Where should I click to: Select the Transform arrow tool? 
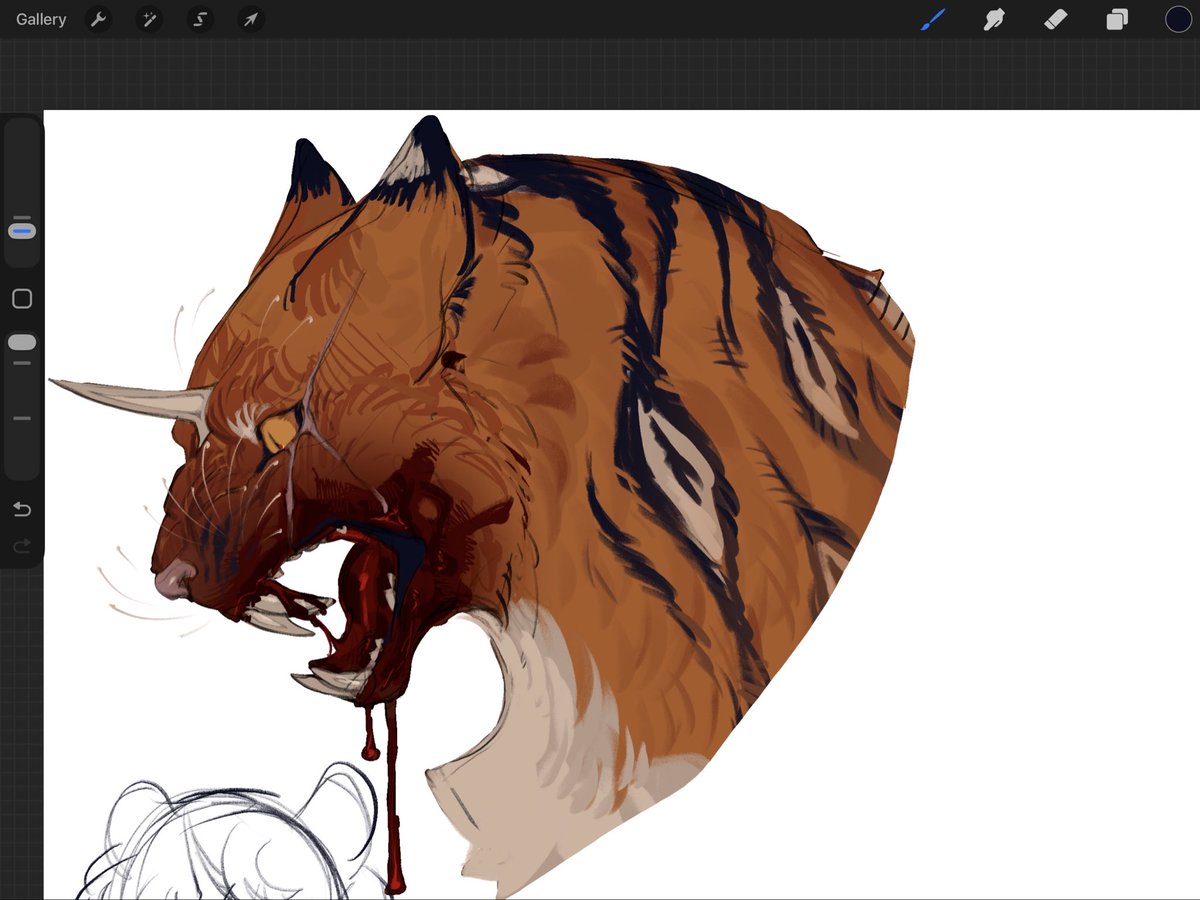[x=250, y=19]
